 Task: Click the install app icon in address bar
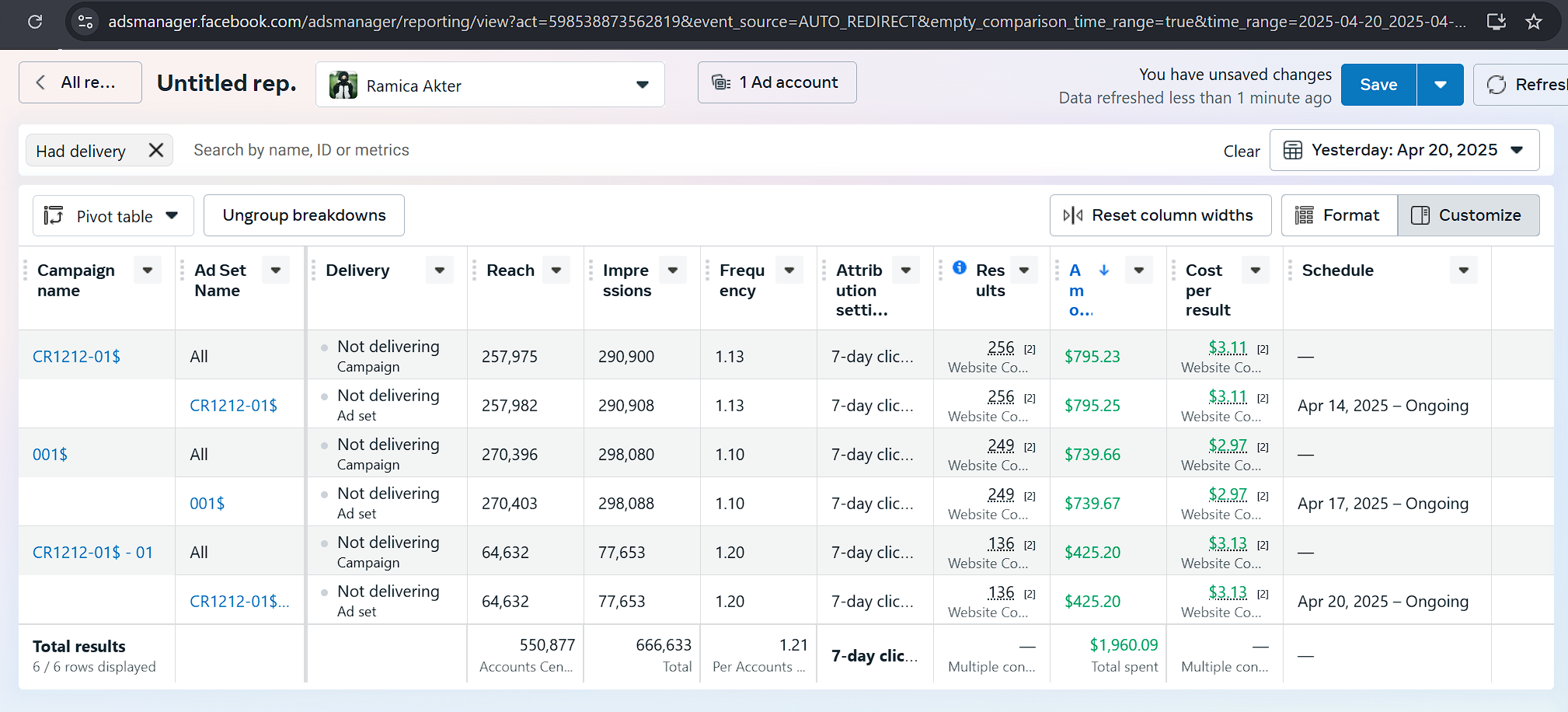click(x=1496, y=22)
